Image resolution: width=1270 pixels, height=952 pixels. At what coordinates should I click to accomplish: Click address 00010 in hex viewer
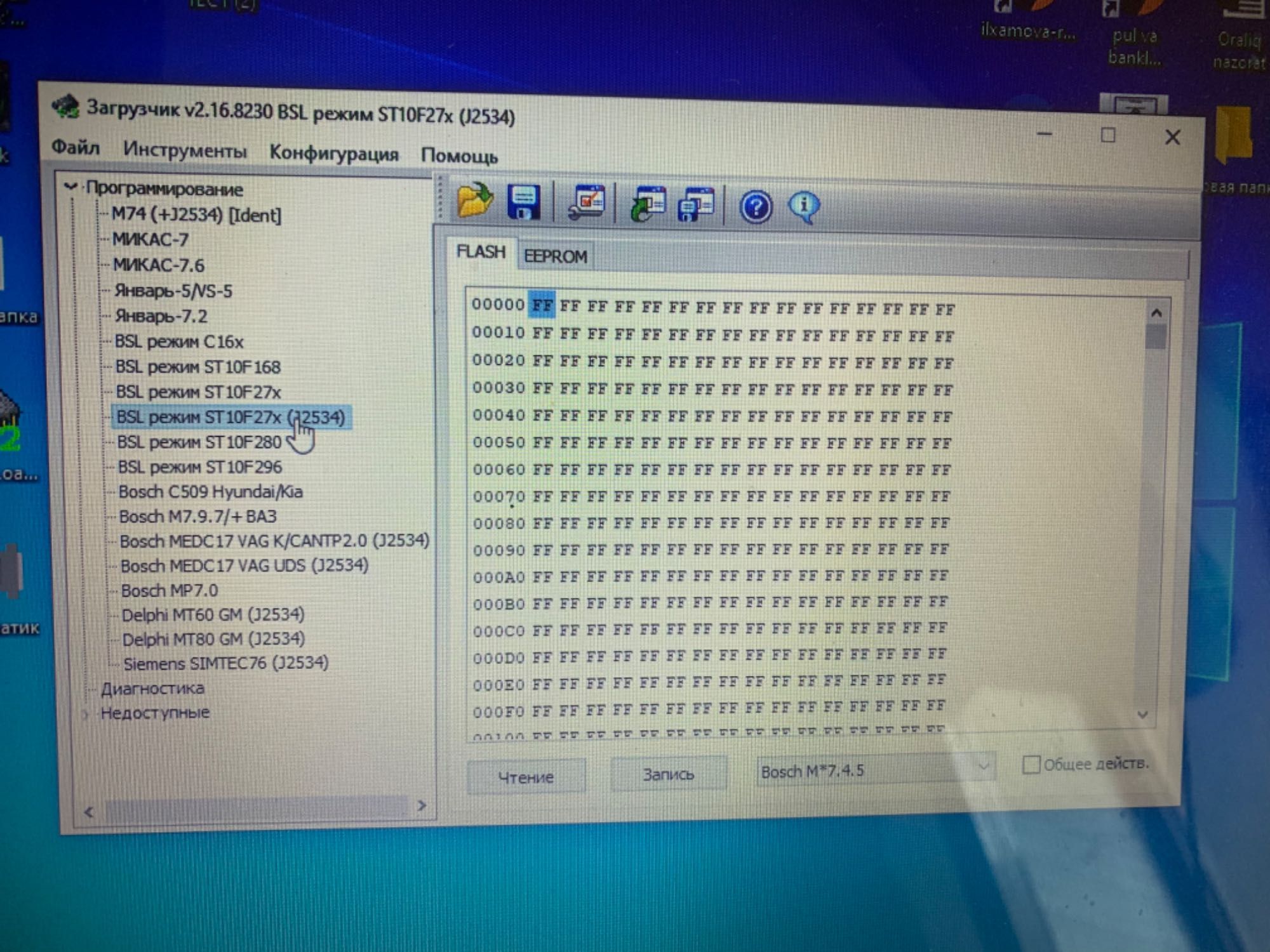click(x=498, y=333)
